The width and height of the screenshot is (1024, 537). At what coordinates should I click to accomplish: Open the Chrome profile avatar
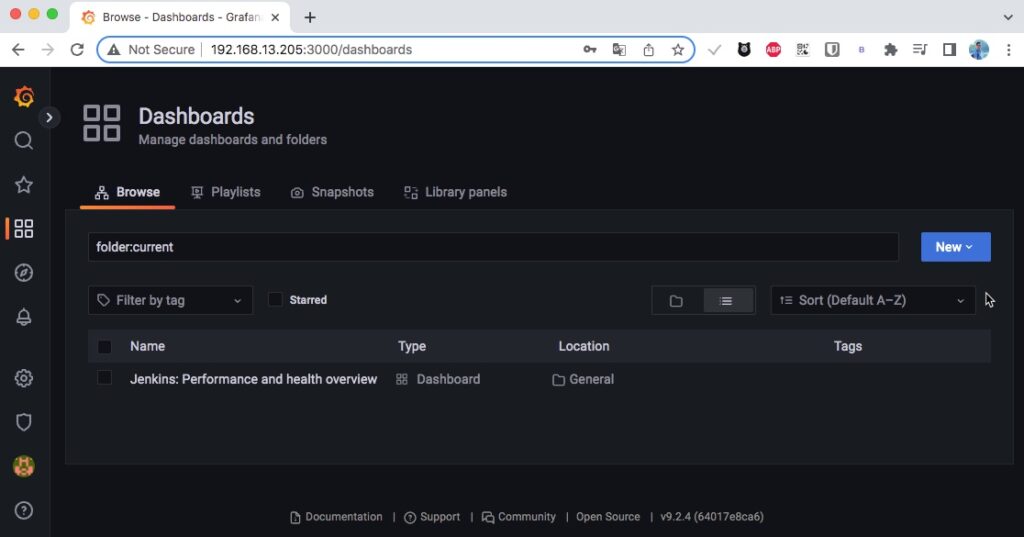click(x=978, y=50)
